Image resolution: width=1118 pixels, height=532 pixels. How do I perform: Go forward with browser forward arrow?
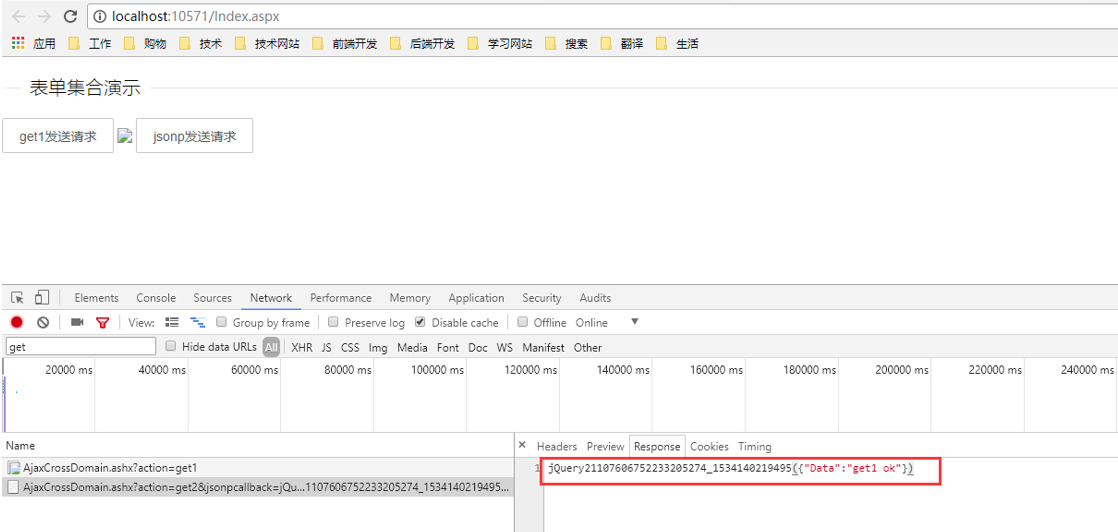click(x=44, y=16)
